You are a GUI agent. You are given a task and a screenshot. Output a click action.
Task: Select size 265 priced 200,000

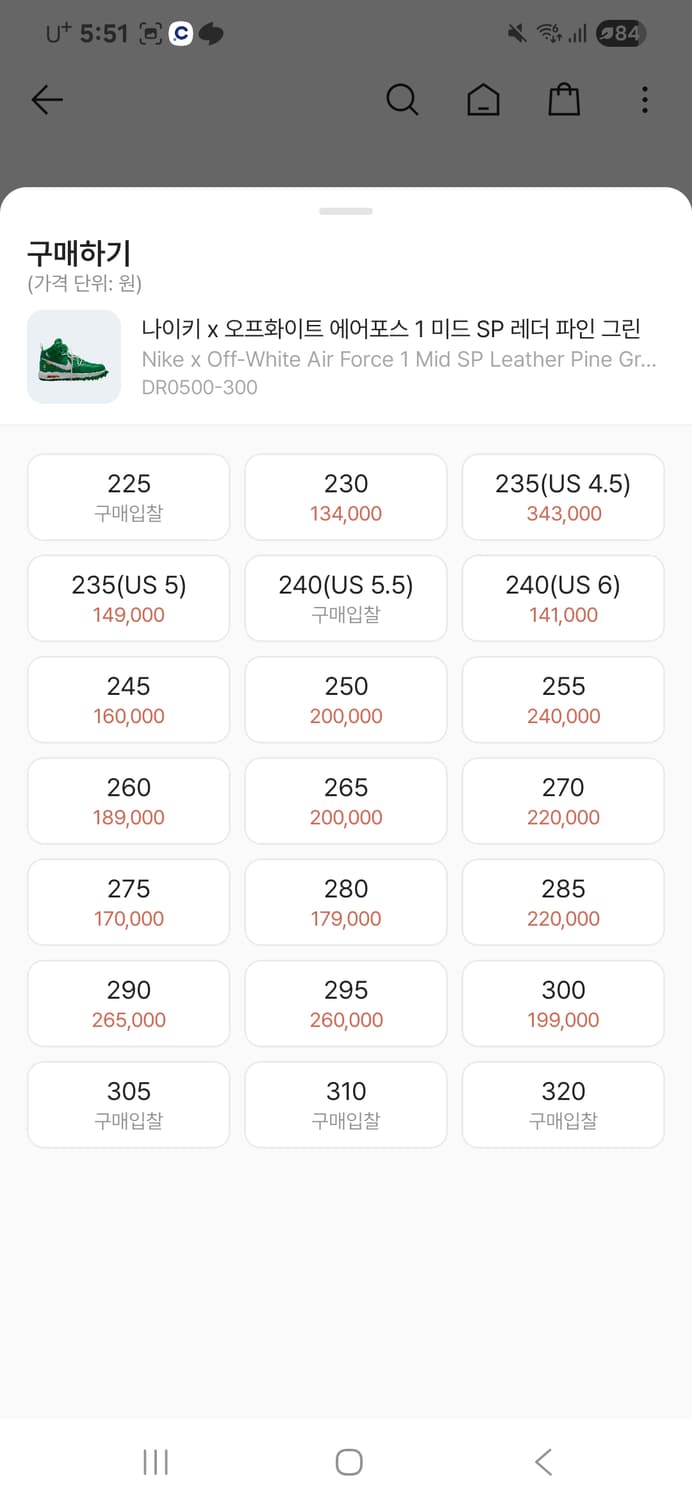(x=345, y=801)
